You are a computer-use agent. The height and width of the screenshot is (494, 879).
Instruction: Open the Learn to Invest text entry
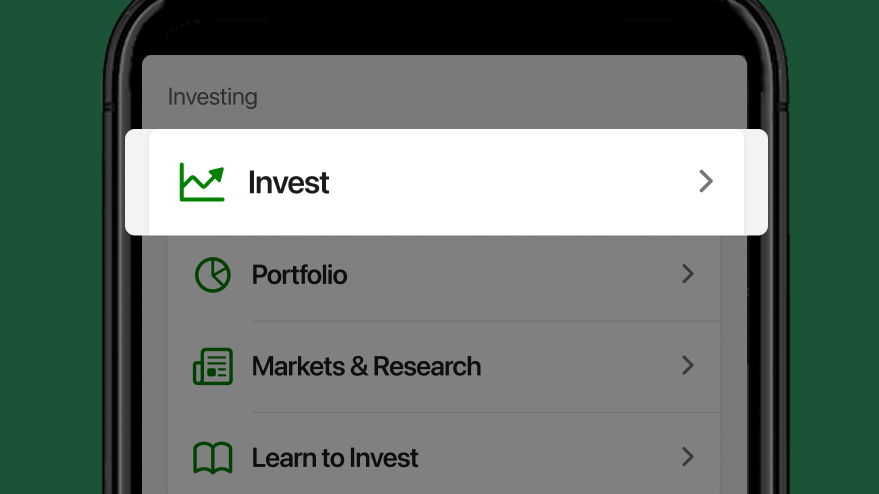pyautogui.click(x=335, y=458)
